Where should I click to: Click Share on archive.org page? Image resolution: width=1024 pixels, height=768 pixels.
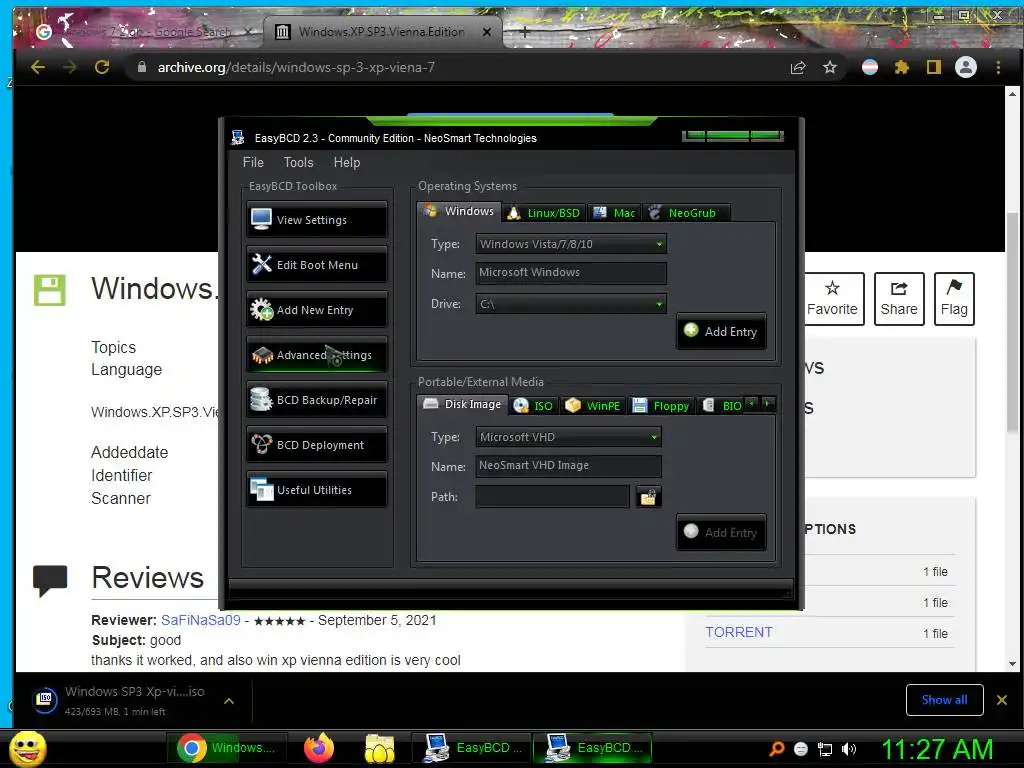(x=899, y=299)
